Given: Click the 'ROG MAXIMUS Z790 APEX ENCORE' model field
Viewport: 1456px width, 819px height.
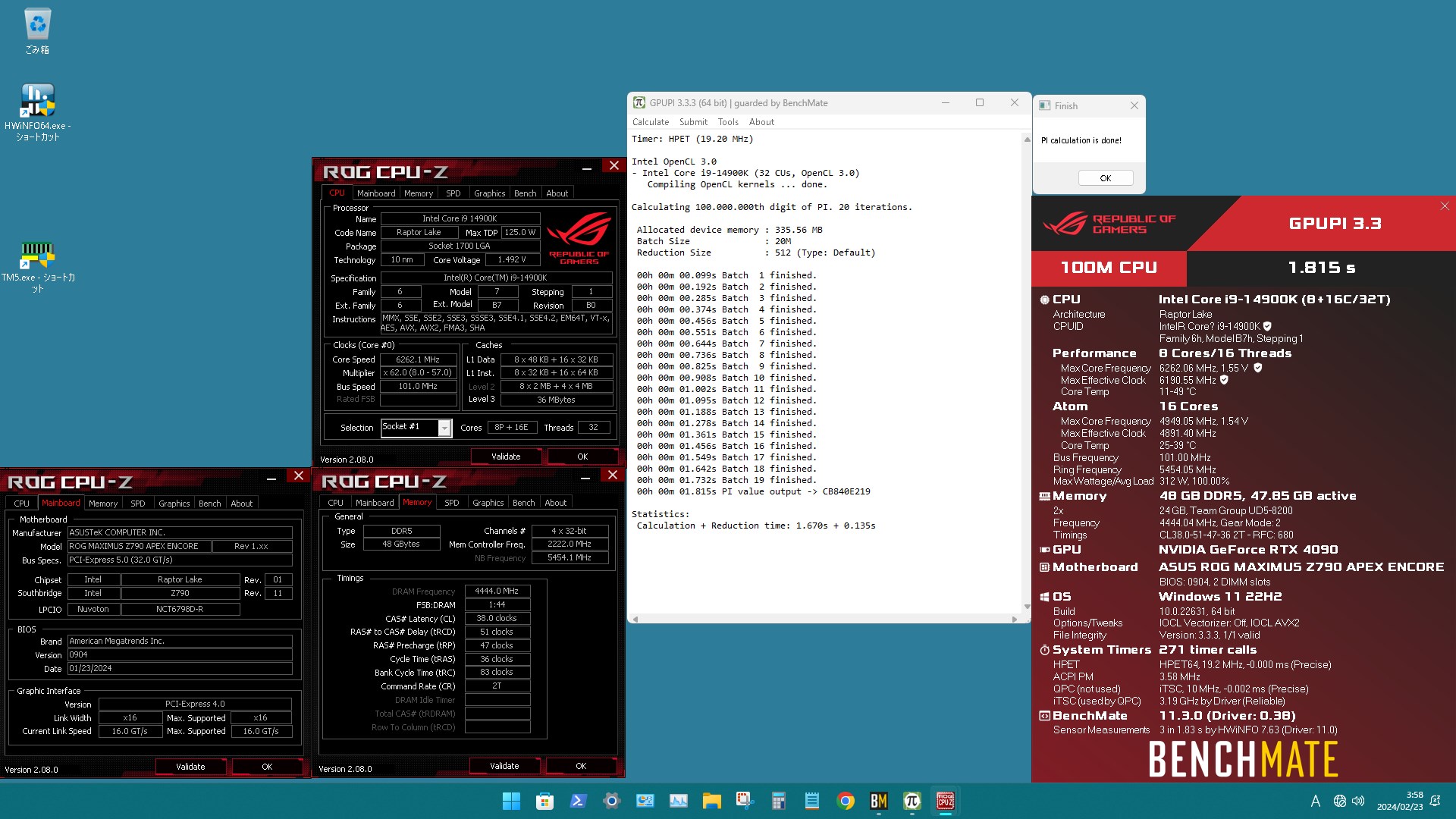Looking at the screenshot, I should (138, 546).
